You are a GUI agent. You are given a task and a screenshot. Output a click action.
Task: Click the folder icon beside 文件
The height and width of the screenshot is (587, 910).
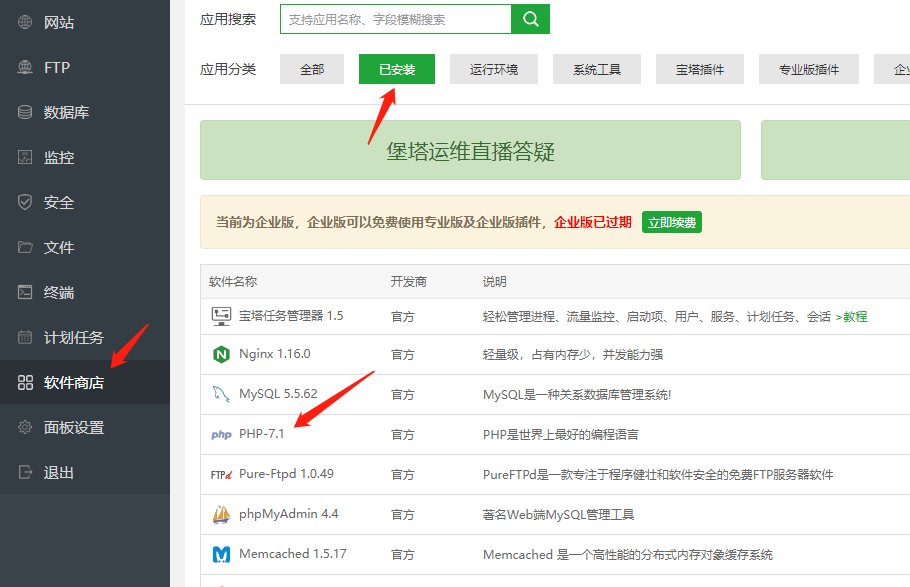point(25,247)
